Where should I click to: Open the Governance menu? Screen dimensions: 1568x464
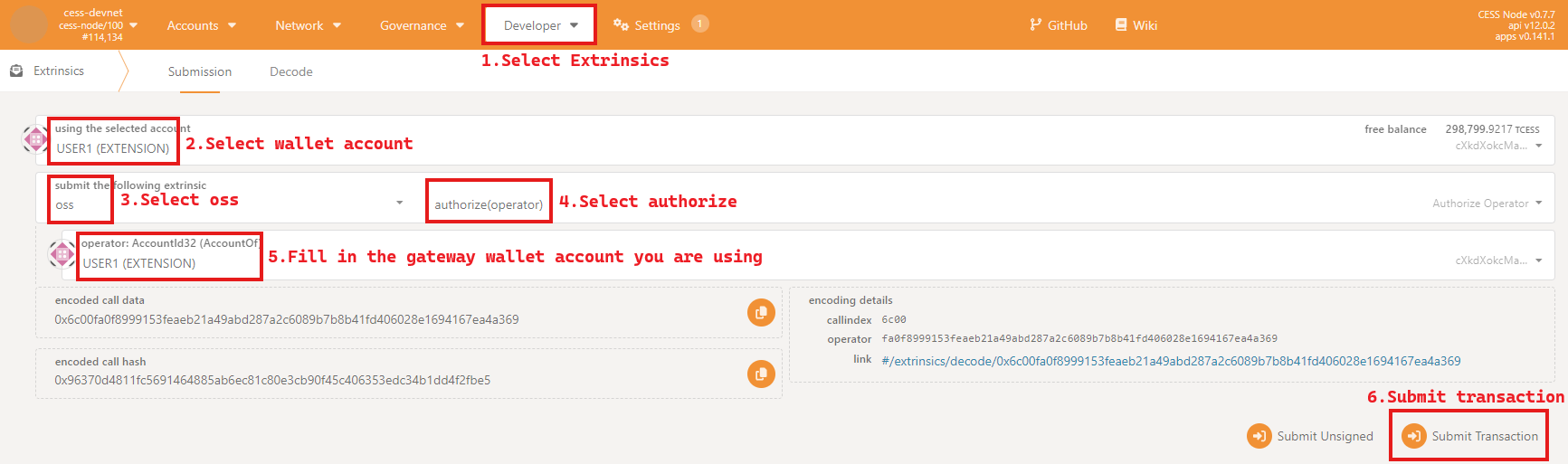[x=422, y=25]
